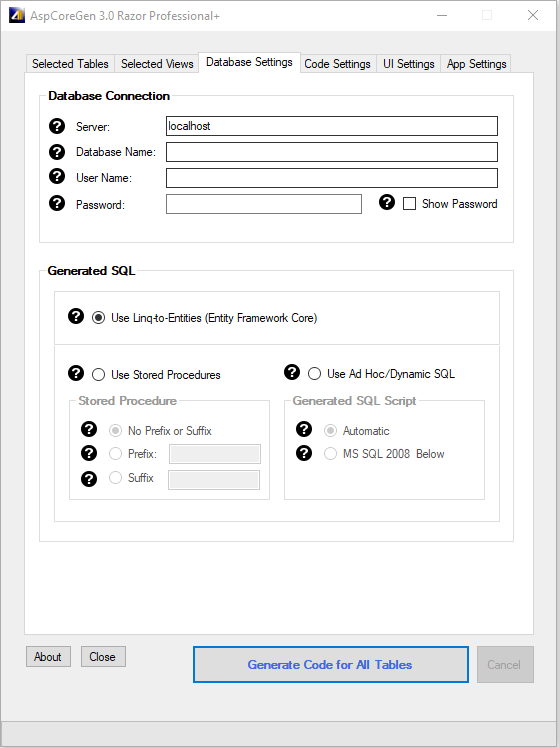559x748 pixels.
Task: Focus the User Name text field
Action: point(331,178)
